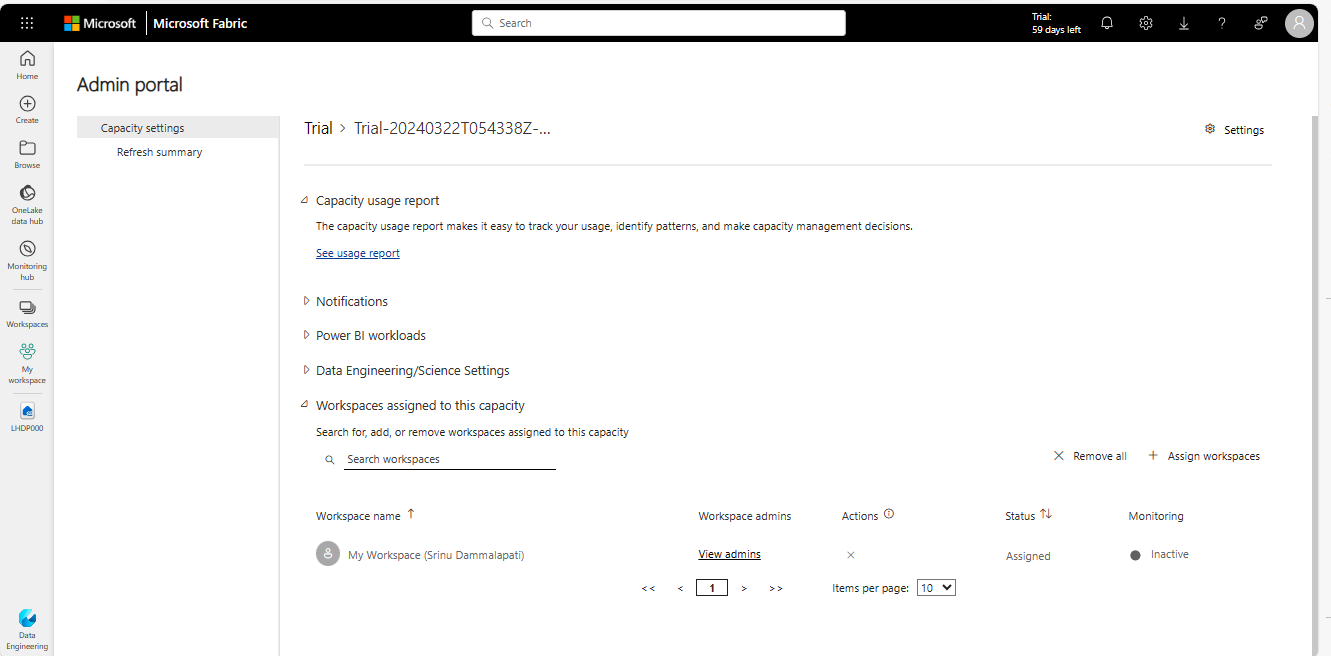Click the search magnifier beside Search workspaces
Viewport: 1331px width, 656px height.
pos(330,460)
